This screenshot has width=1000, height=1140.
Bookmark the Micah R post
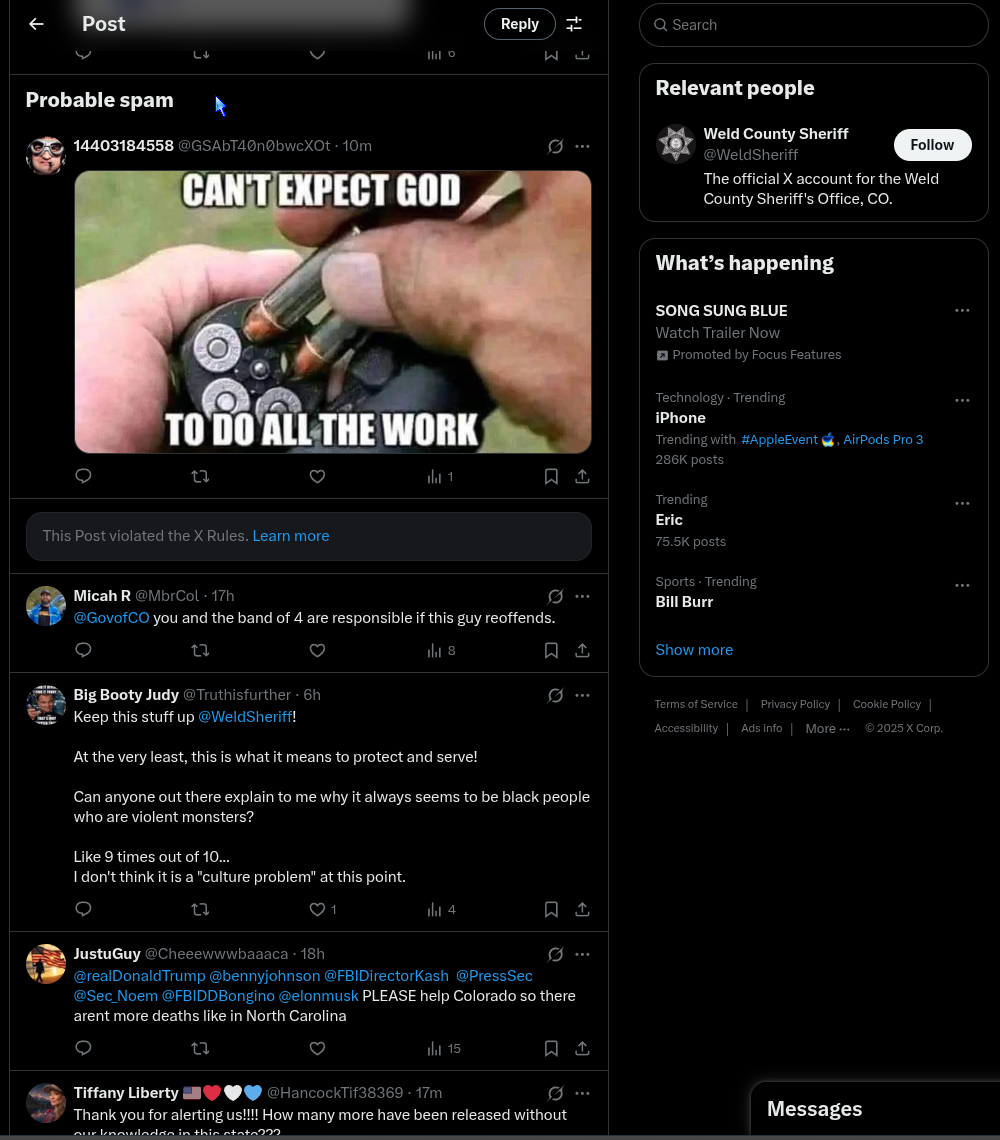click(x=551, y=650)
